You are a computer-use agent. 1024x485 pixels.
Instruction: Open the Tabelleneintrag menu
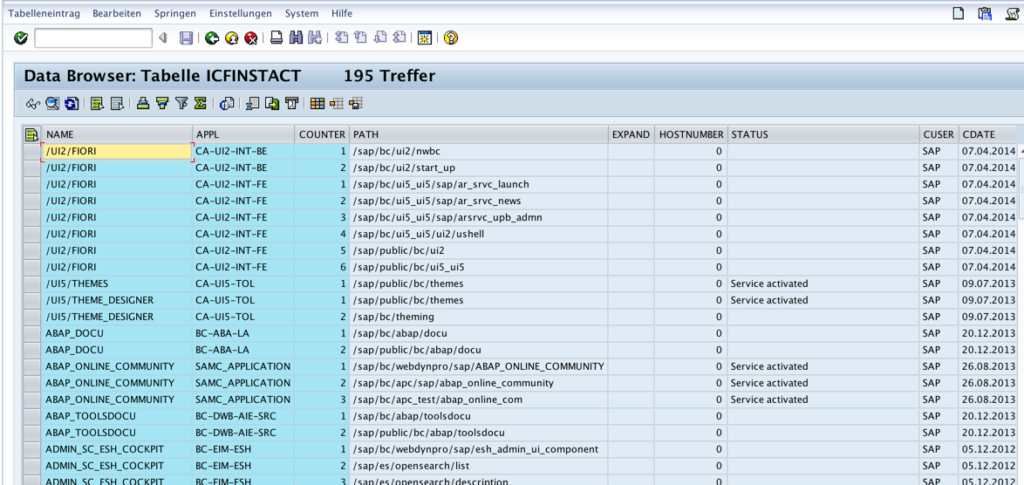[44, 13]
